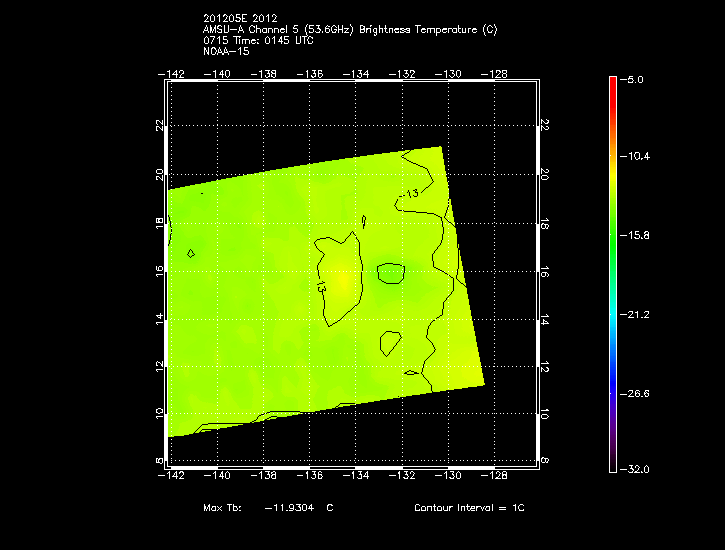Screen dimensions: 725x550
Task: Click the "Max Tb: -11.9304 C" readout
Action: click(268, 508)
